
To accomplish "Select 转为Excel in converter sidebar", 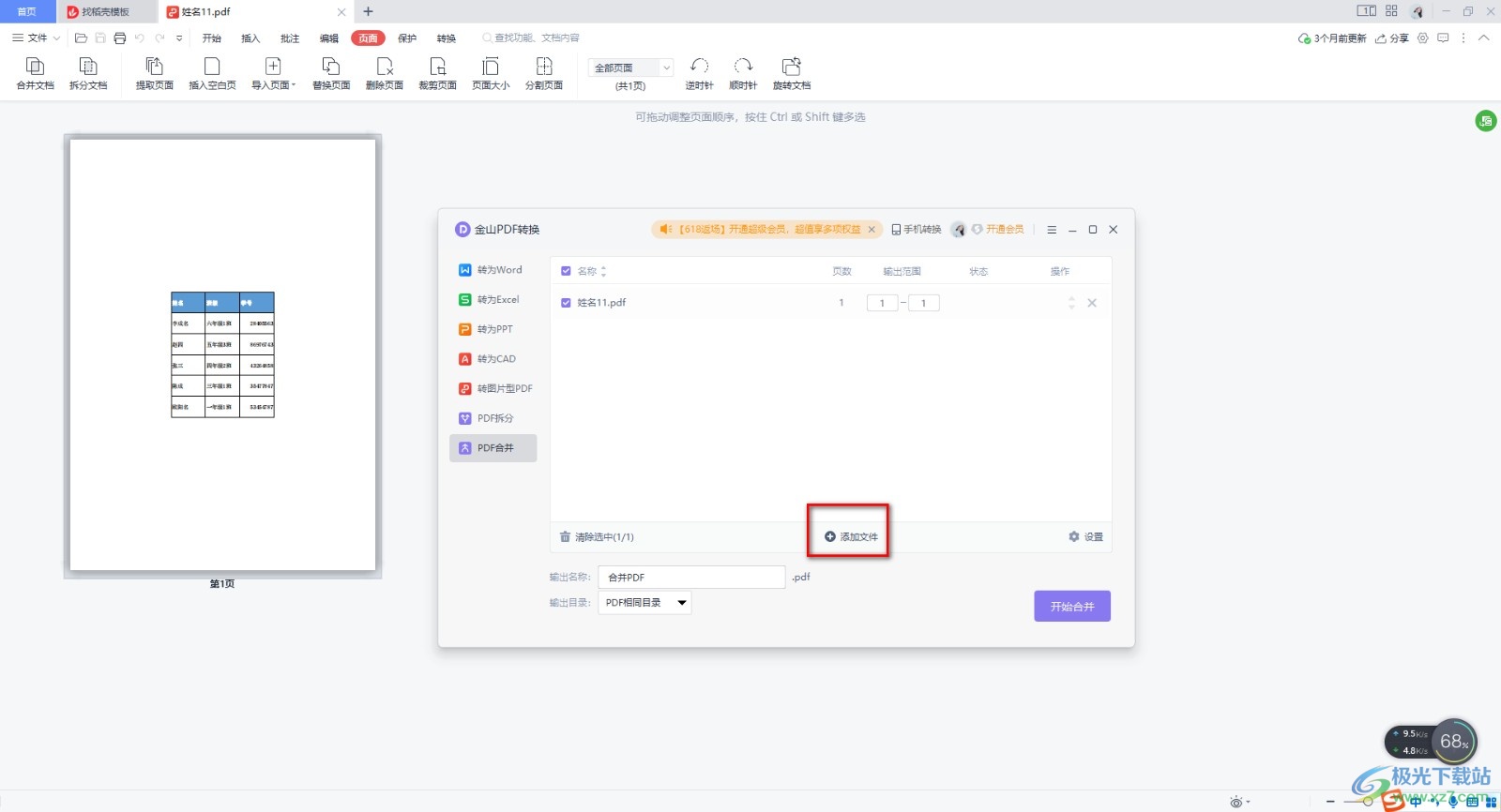I will (493, 300).
